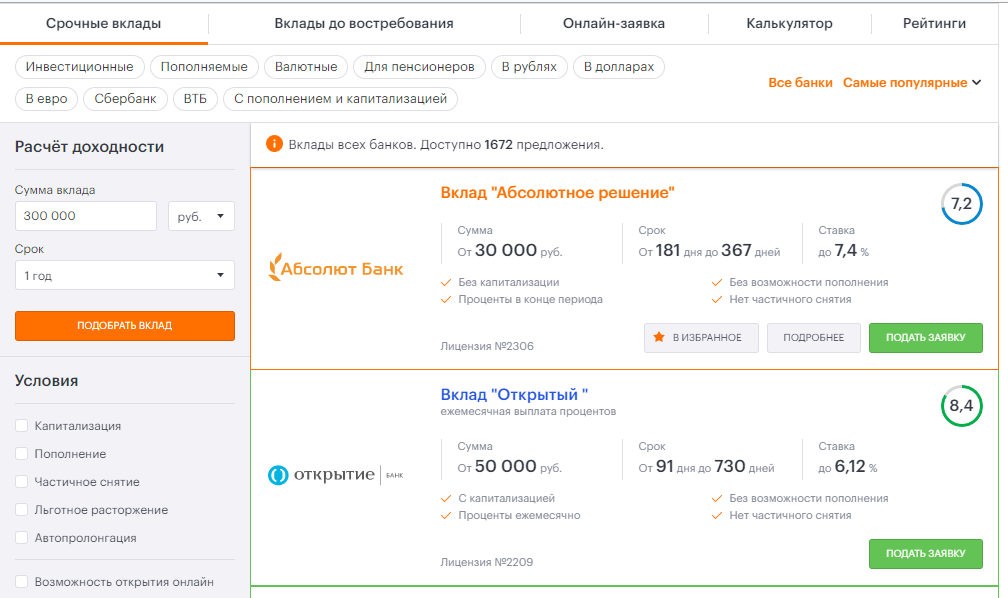Click the От 30 000 руб. amount
1008x598 pixels.
coord(510,250)
